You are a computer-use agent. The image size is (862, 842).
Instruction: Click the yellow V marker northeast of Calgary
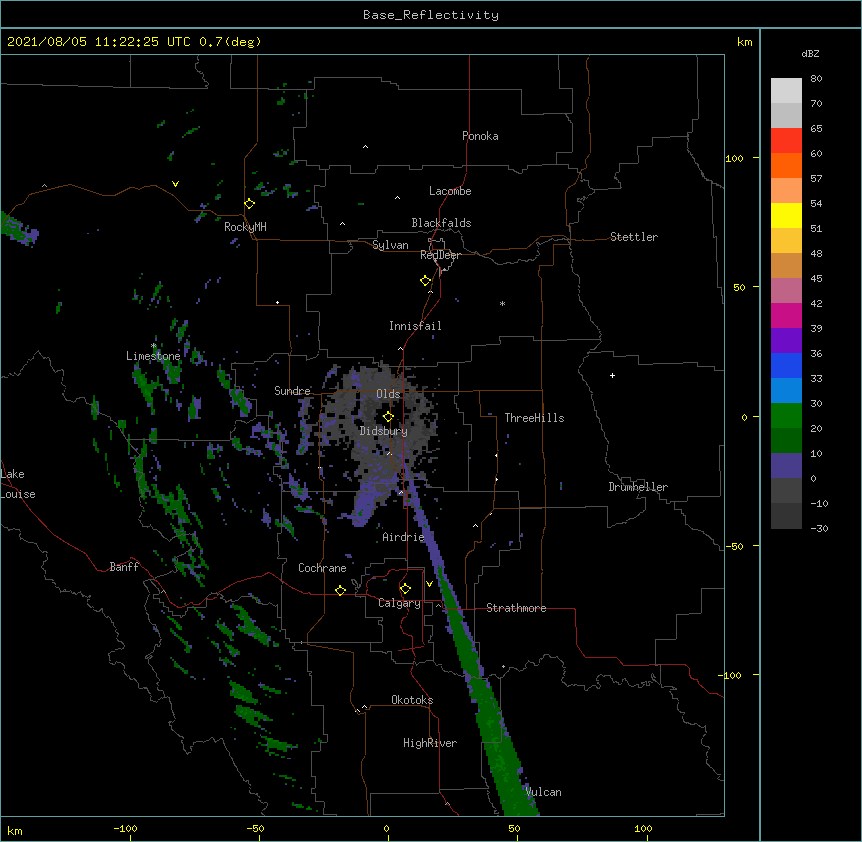point(429,584)
